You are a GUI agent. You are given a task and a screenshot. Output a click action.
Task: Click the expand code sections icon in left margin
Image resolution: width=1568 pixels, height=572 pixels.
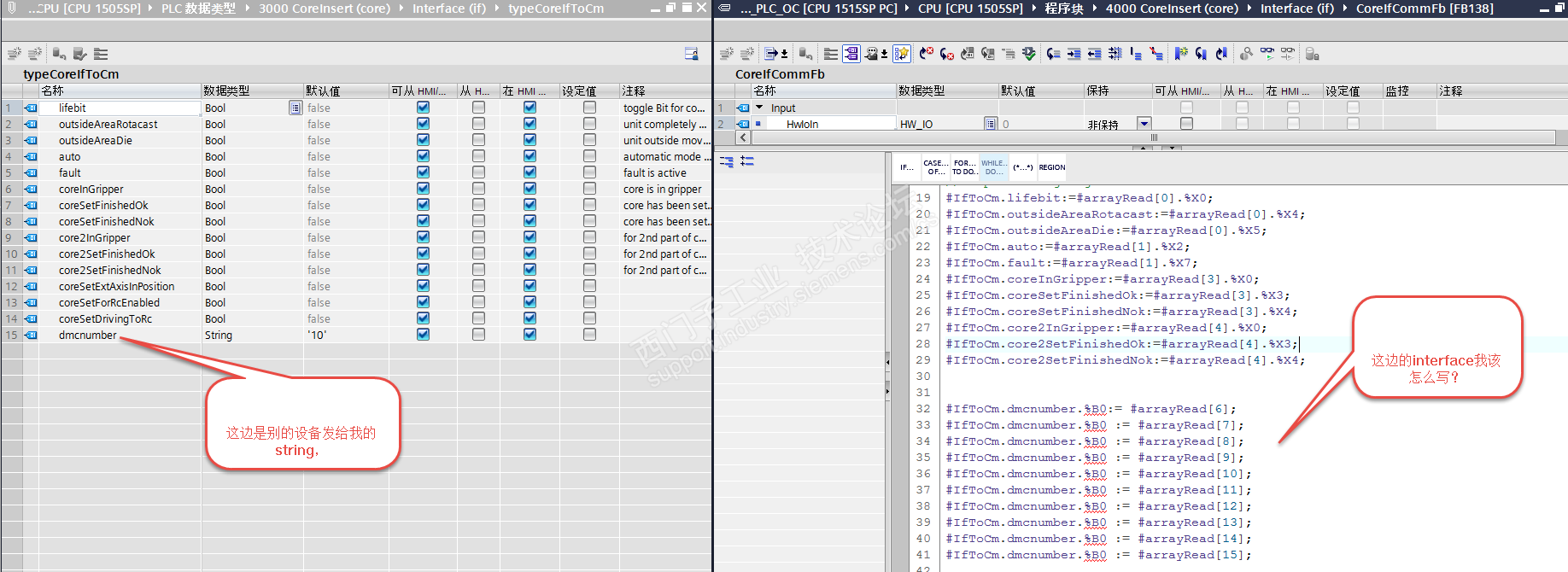click(x=727, y=161)
